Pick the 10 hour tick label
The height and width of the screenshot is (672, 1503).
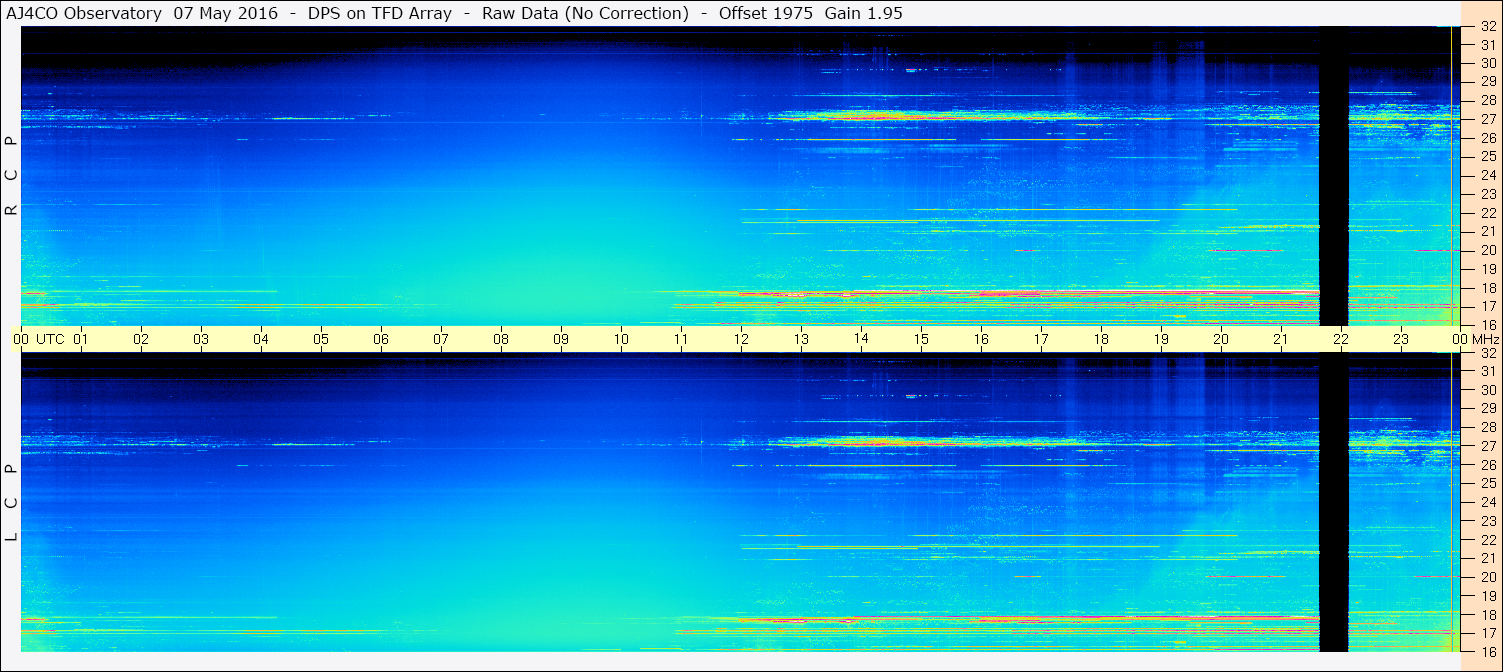coord(621,339)
